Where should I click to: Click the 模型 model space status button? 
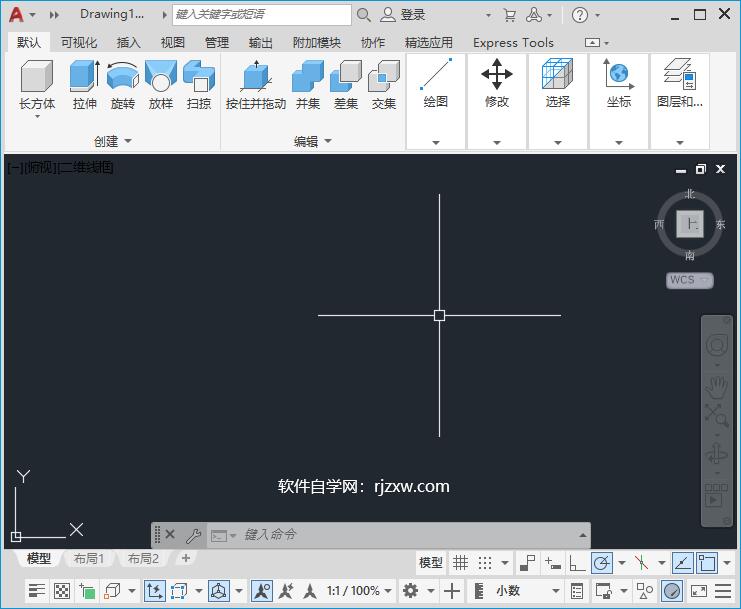(431, 563)
